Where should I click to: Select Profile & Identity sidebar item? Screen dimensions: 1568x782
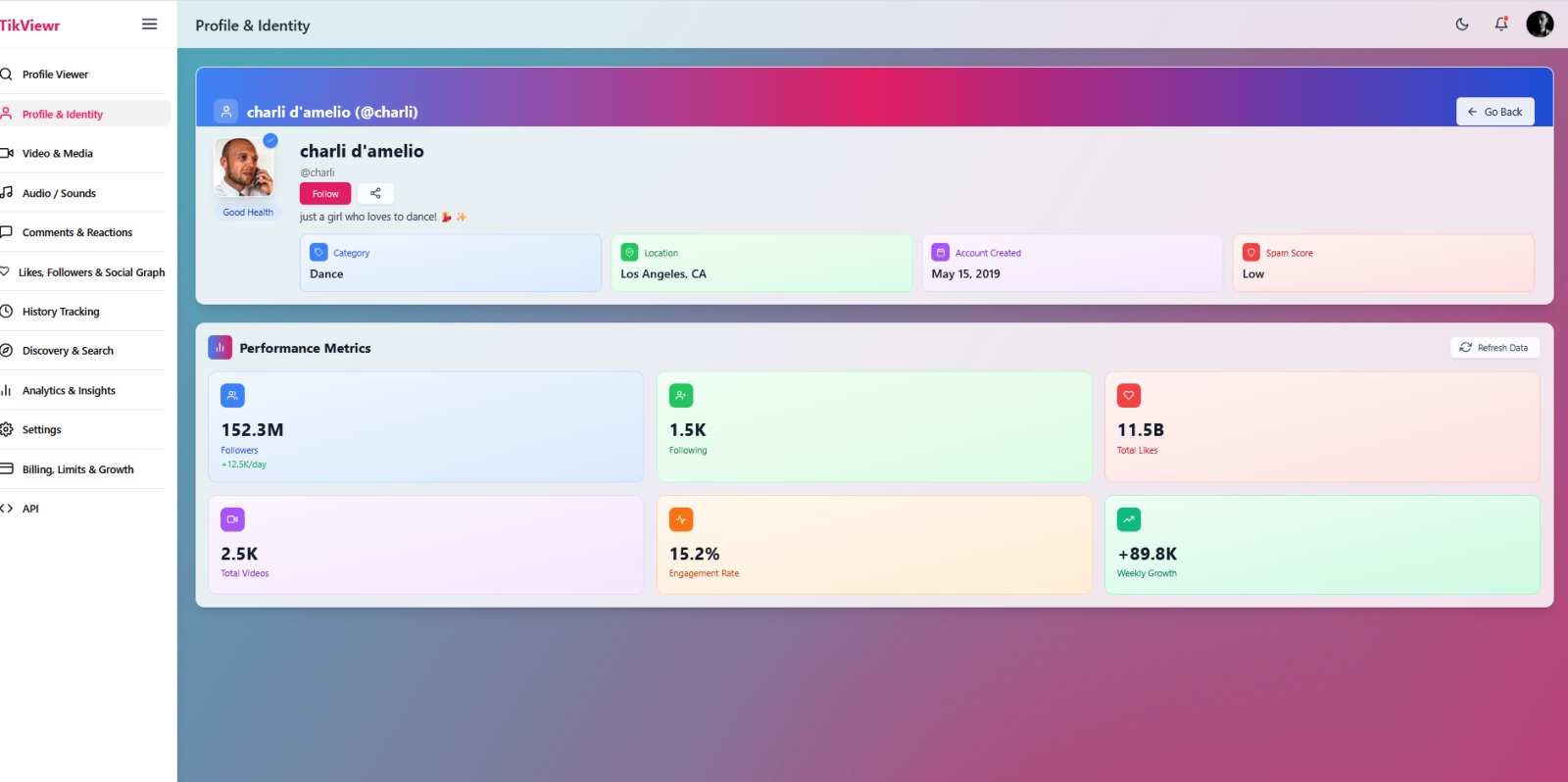click(82, 114)
